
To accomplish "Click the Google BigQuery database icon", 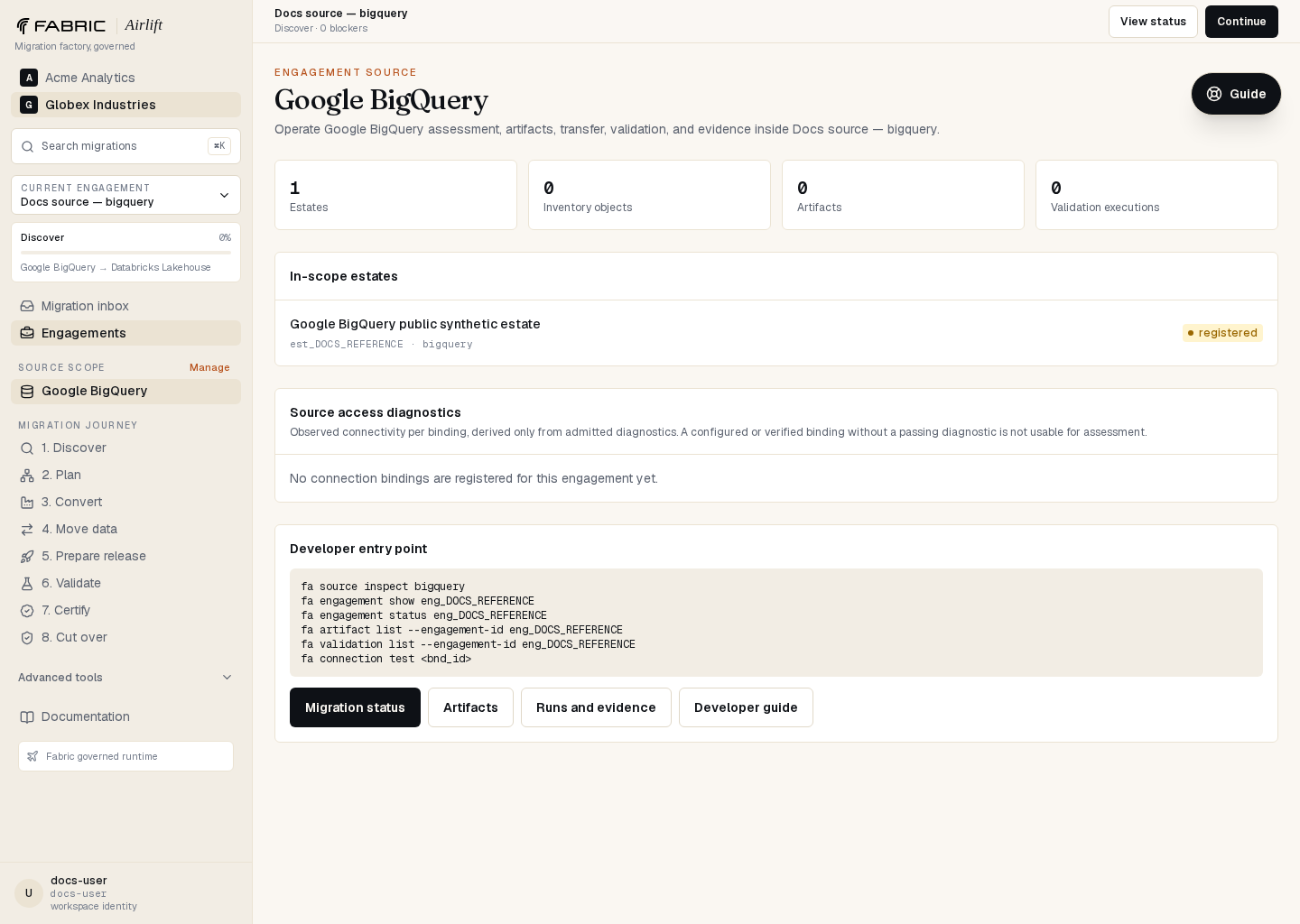I will click(x=27, y=391).
